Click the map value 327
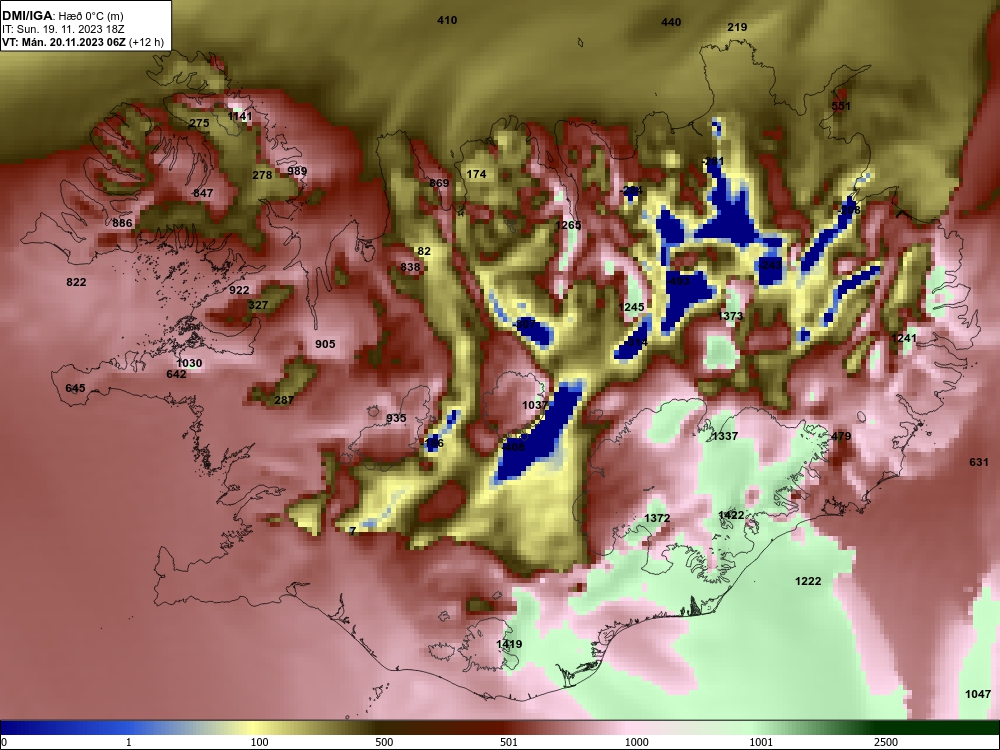 pos(258,305)
